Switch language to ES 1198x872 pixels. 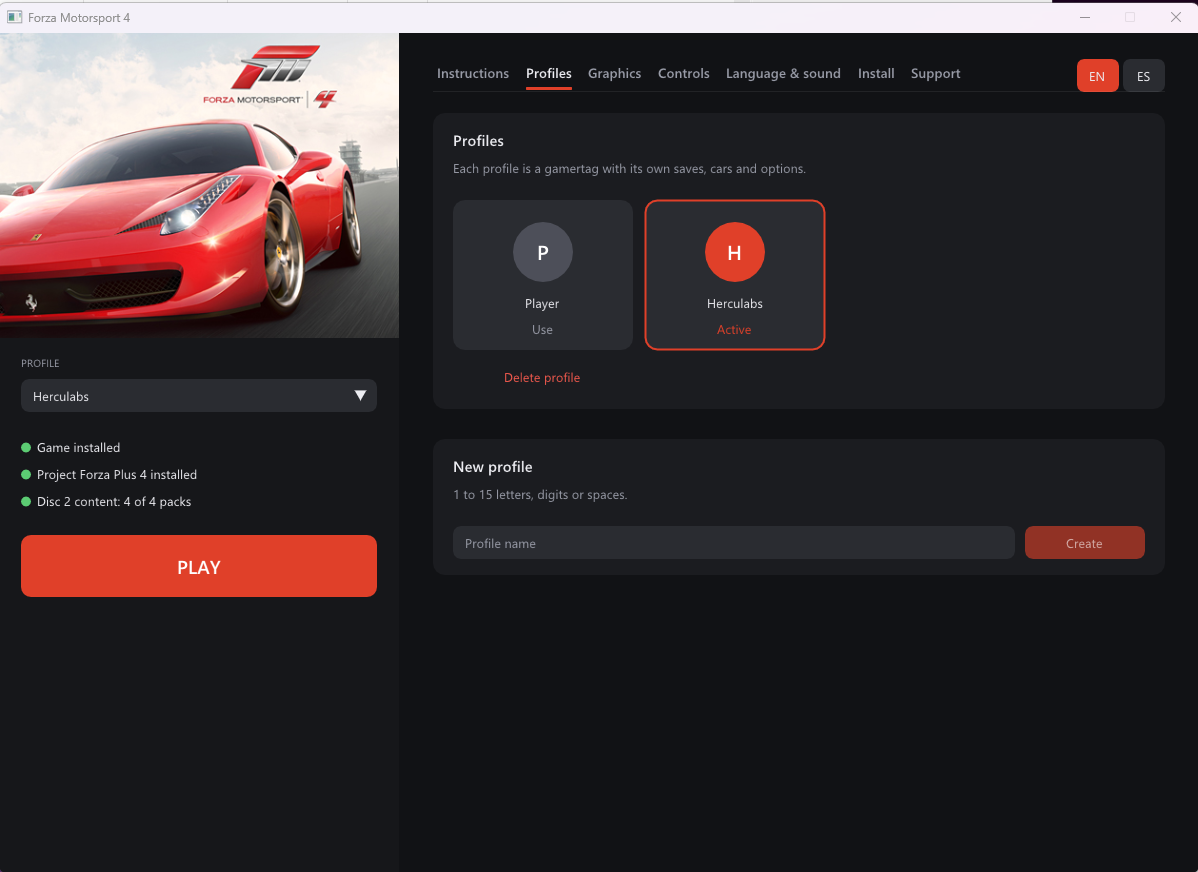tap(1143, 76)
